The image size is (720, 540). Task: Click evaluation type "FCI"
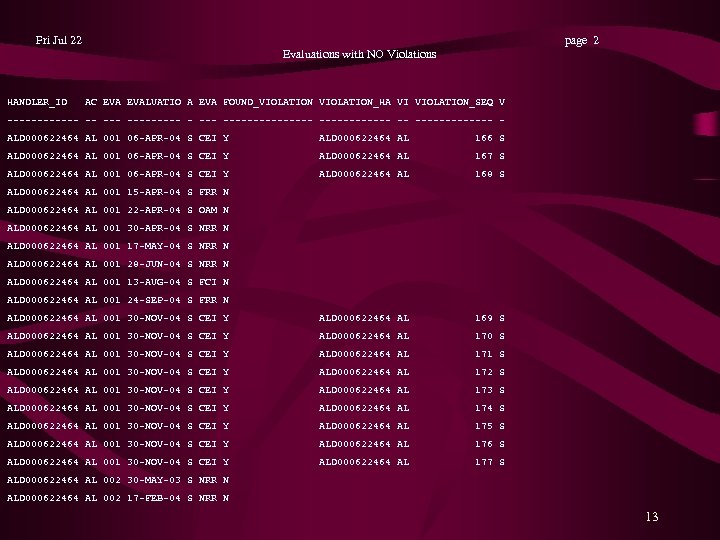208,282
